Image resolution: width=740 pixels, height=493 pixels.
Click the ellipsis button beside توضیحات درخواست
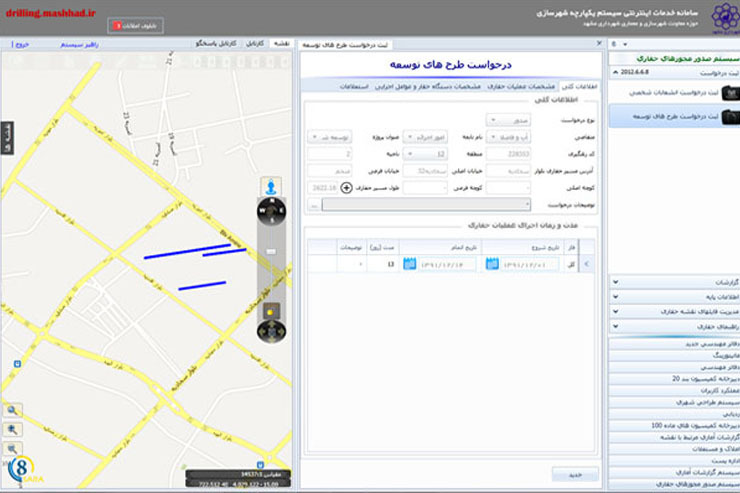(314, 205)
